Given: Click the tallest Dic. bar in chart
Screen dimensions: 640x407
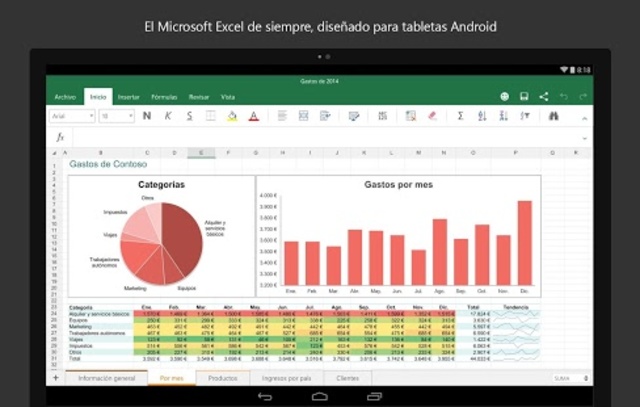Looking at the screenshot, I should pos(524,243).
